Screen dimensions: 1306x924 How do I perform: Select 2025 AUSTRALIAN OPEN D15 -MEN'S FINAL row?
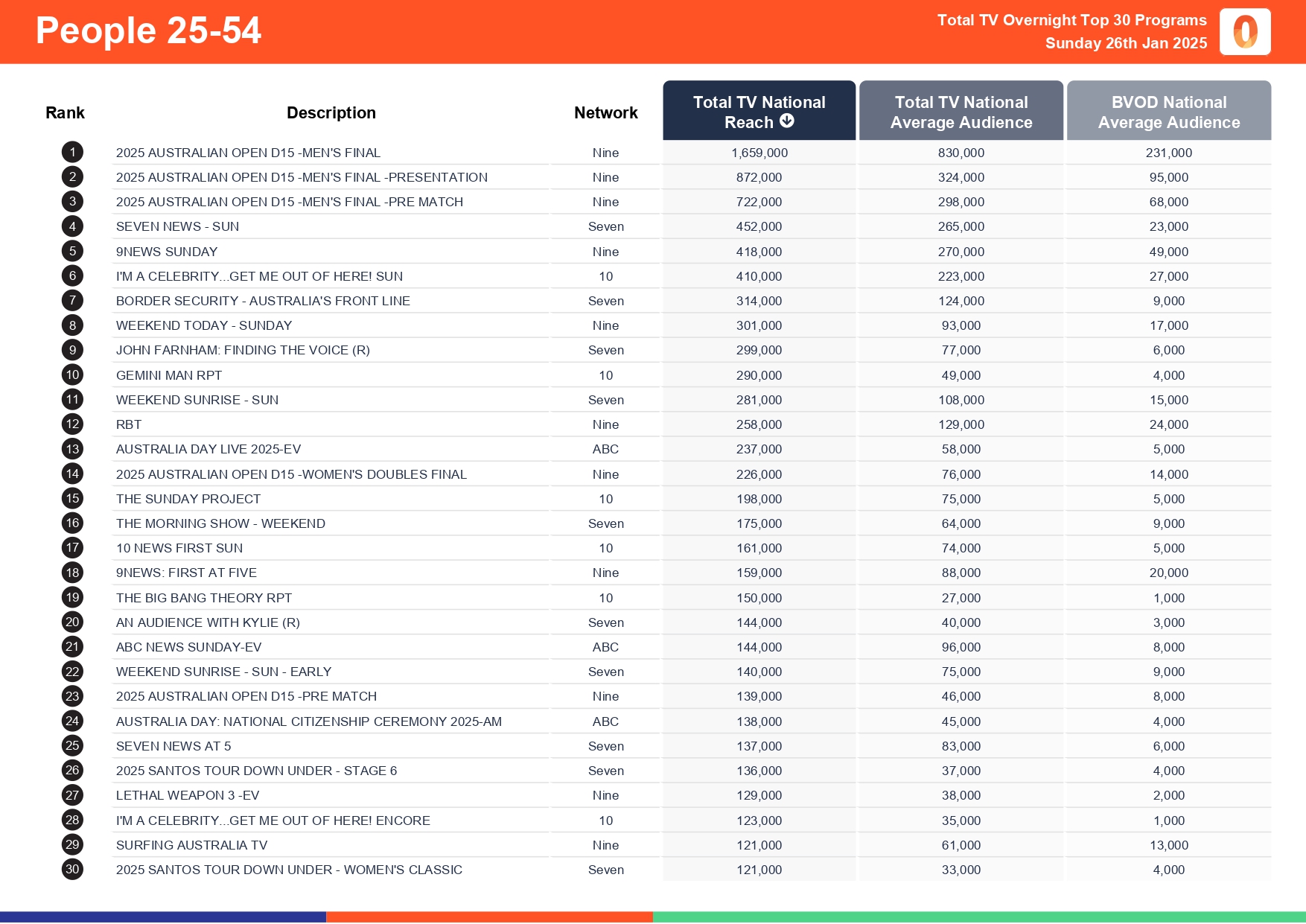(x=248, y=152)
